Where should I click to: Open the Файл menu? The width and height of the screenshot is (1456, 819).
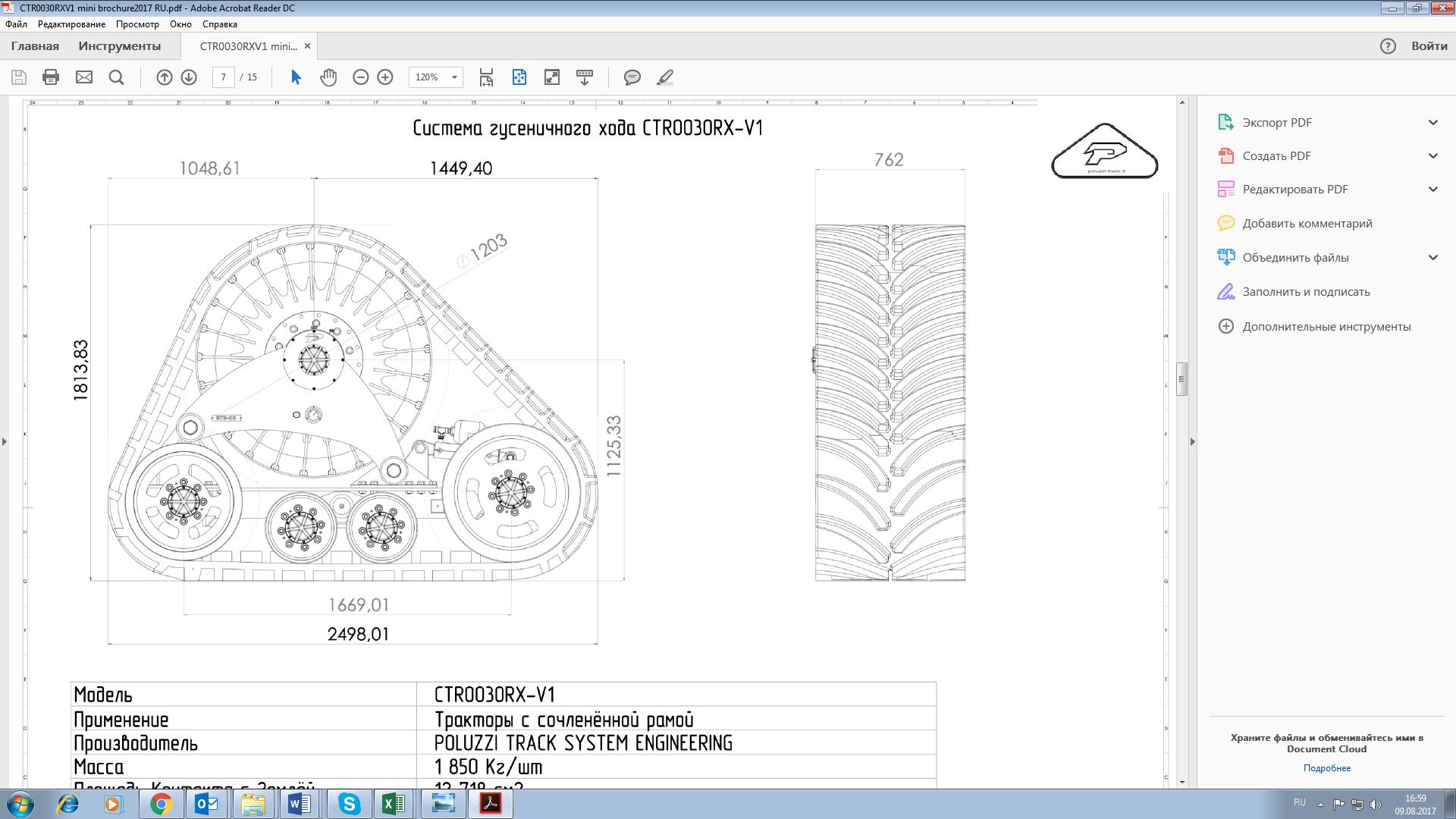(16, 24)
